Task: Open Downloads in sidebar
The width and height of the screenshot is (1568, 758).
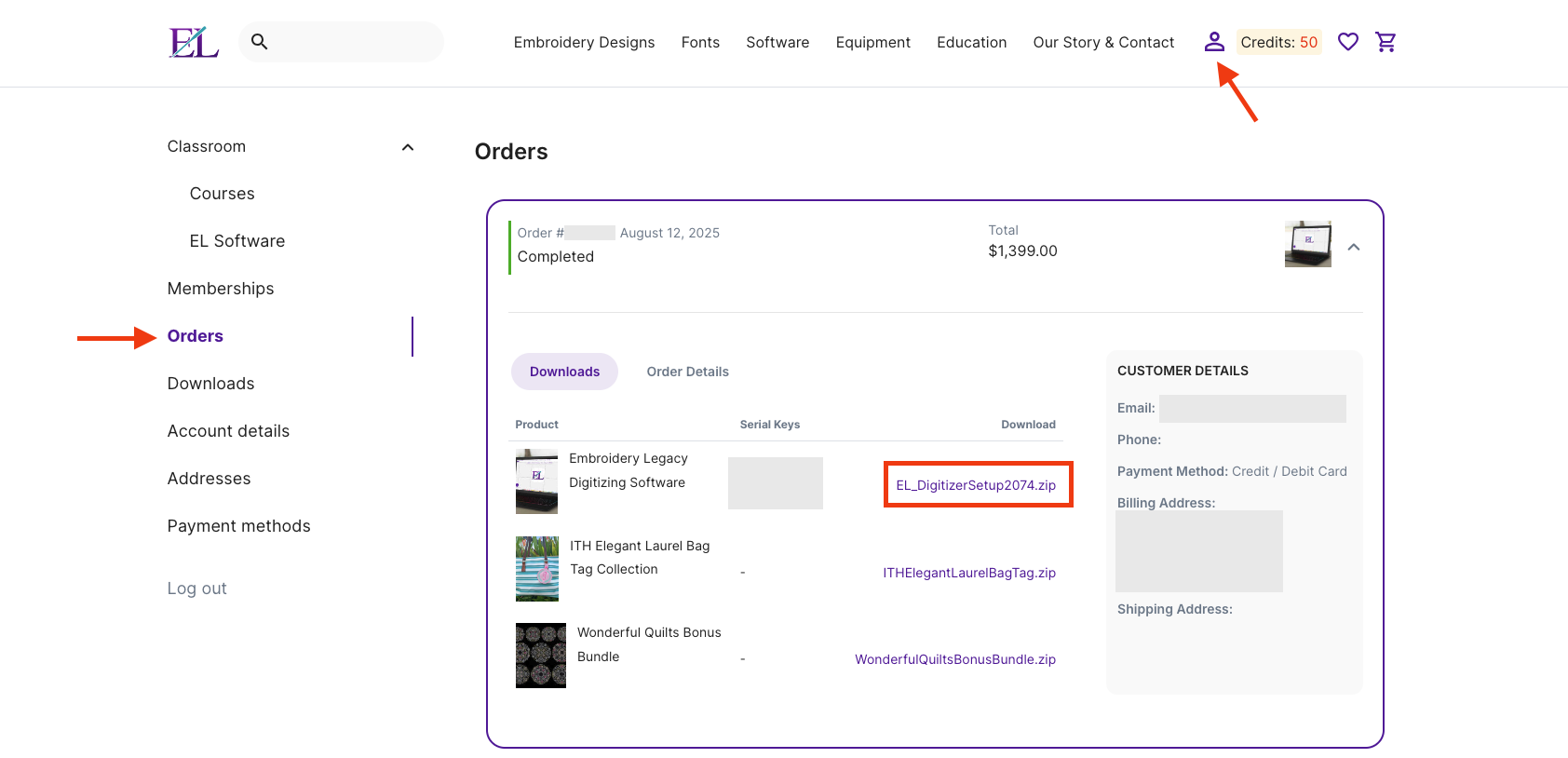Action: pyautogui.click(x=211, y=384)
